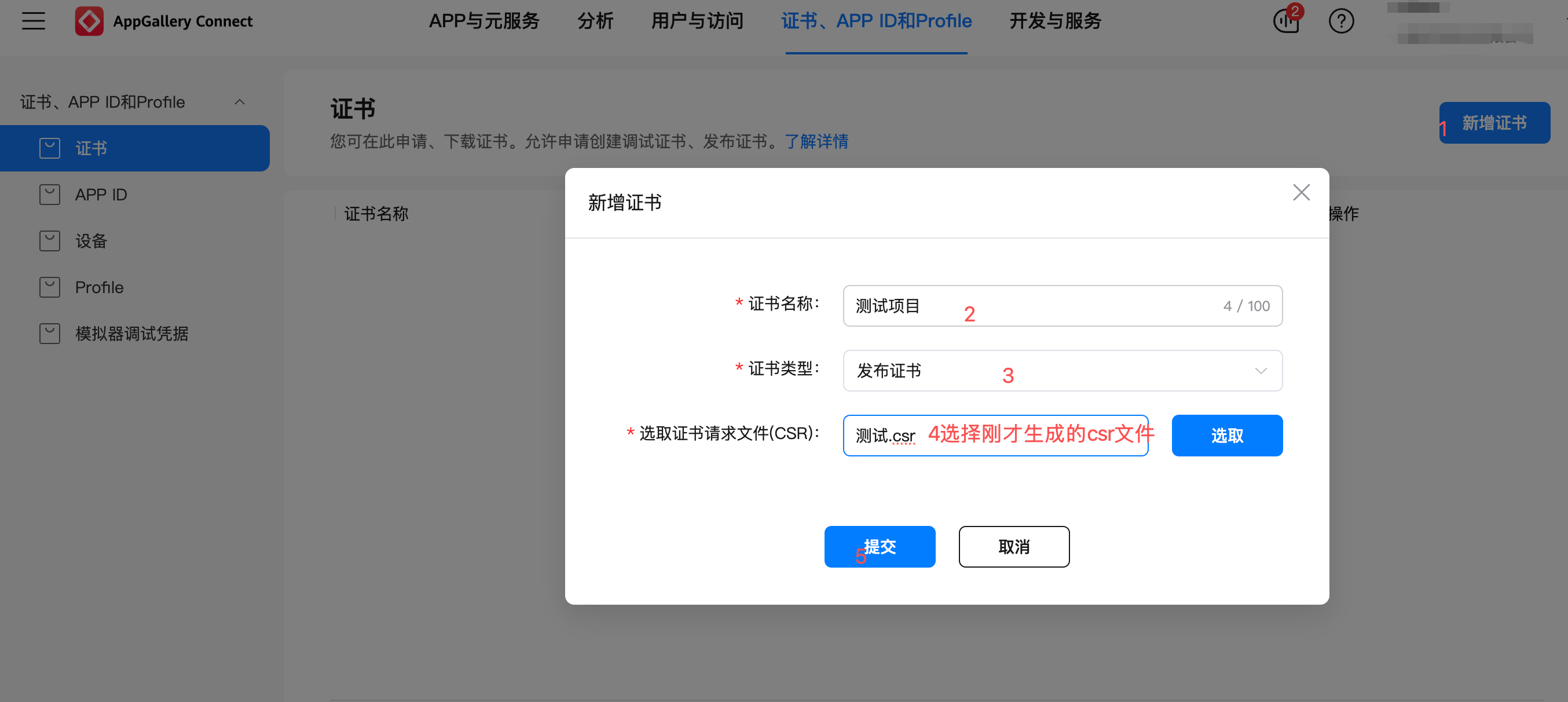1568x702 pixels.
Task: Click the chevron arrow in 发布证书 selector
Action: point(1260,371)
